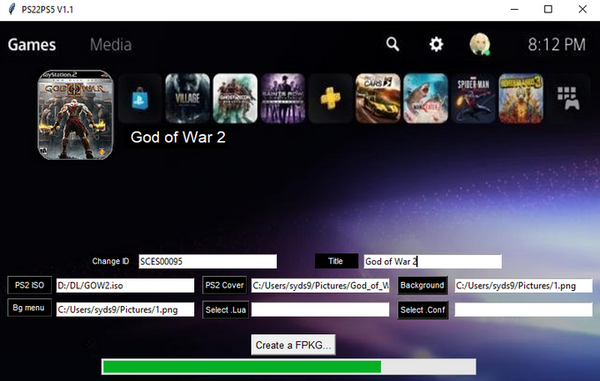The height and width of the screenshot is (381, 600).
Task: Click the PS2 ISO browse button
Action: pyautogui.click(x=29, y=285)
